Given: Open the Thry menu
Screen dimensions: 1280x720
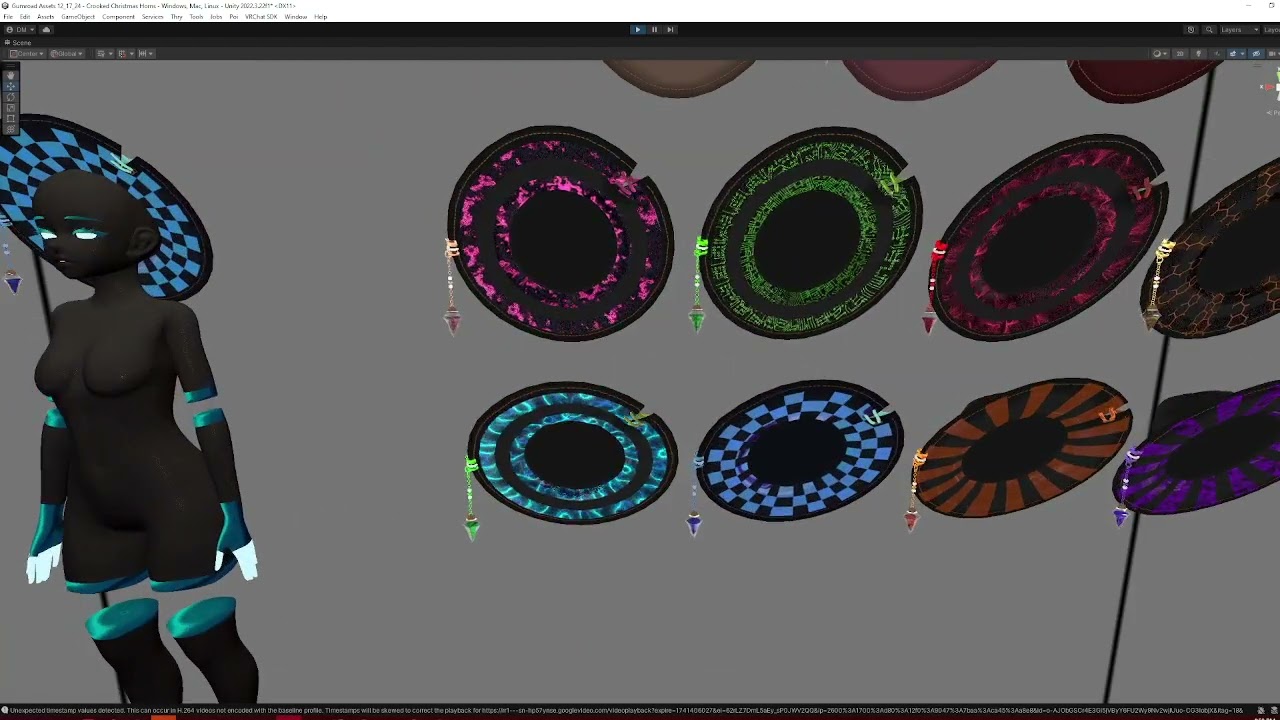Looking at the screenshot, I should (x=176, y=17).
